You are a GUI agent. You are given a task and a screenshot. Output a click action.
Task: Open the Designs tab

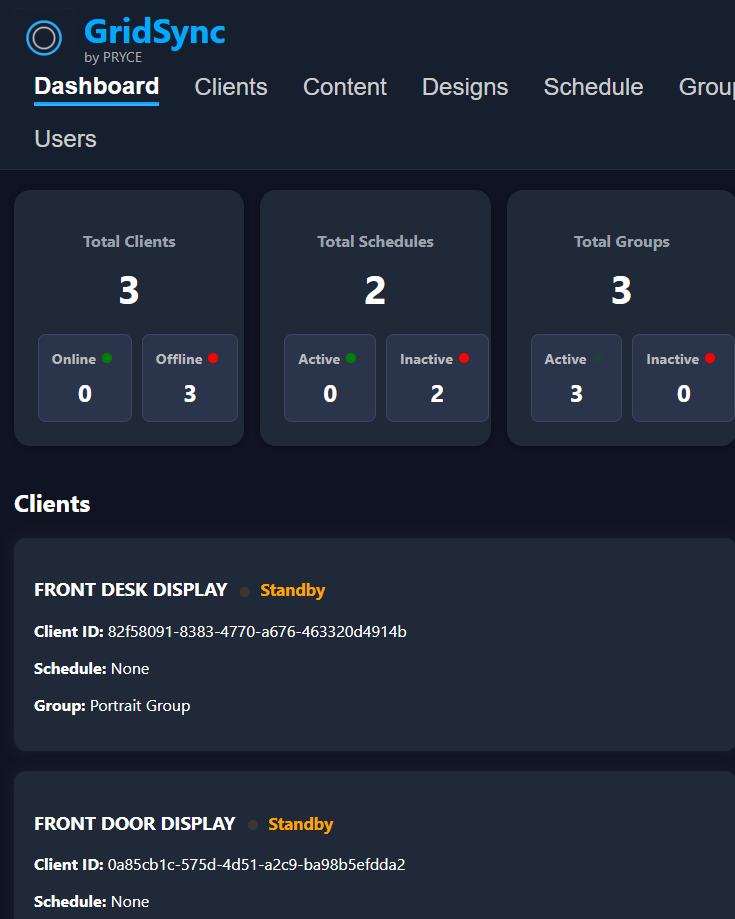(x=465, y=87)
